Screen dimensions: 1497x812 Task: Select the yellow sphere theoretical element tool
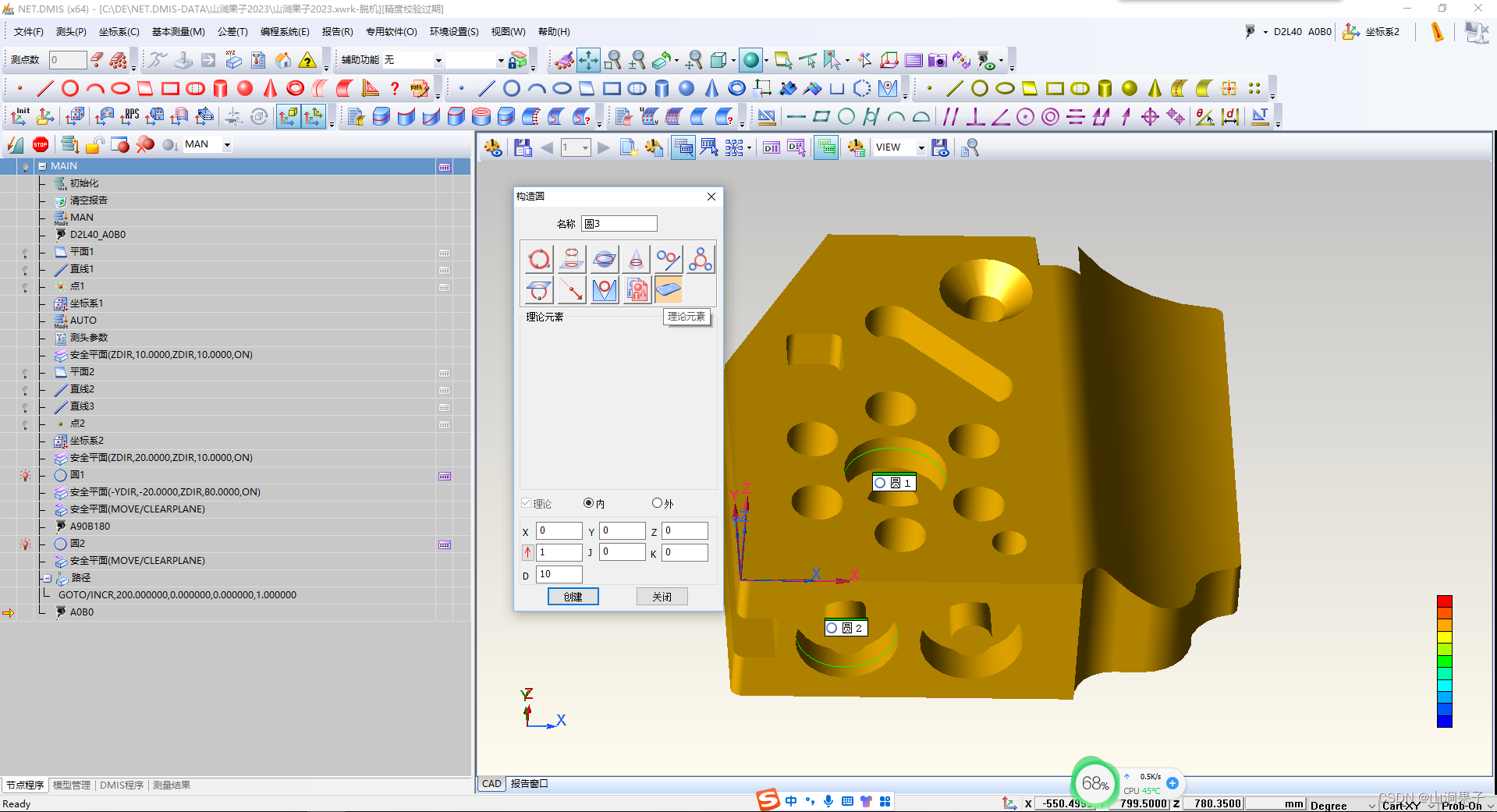point(1130,88)
